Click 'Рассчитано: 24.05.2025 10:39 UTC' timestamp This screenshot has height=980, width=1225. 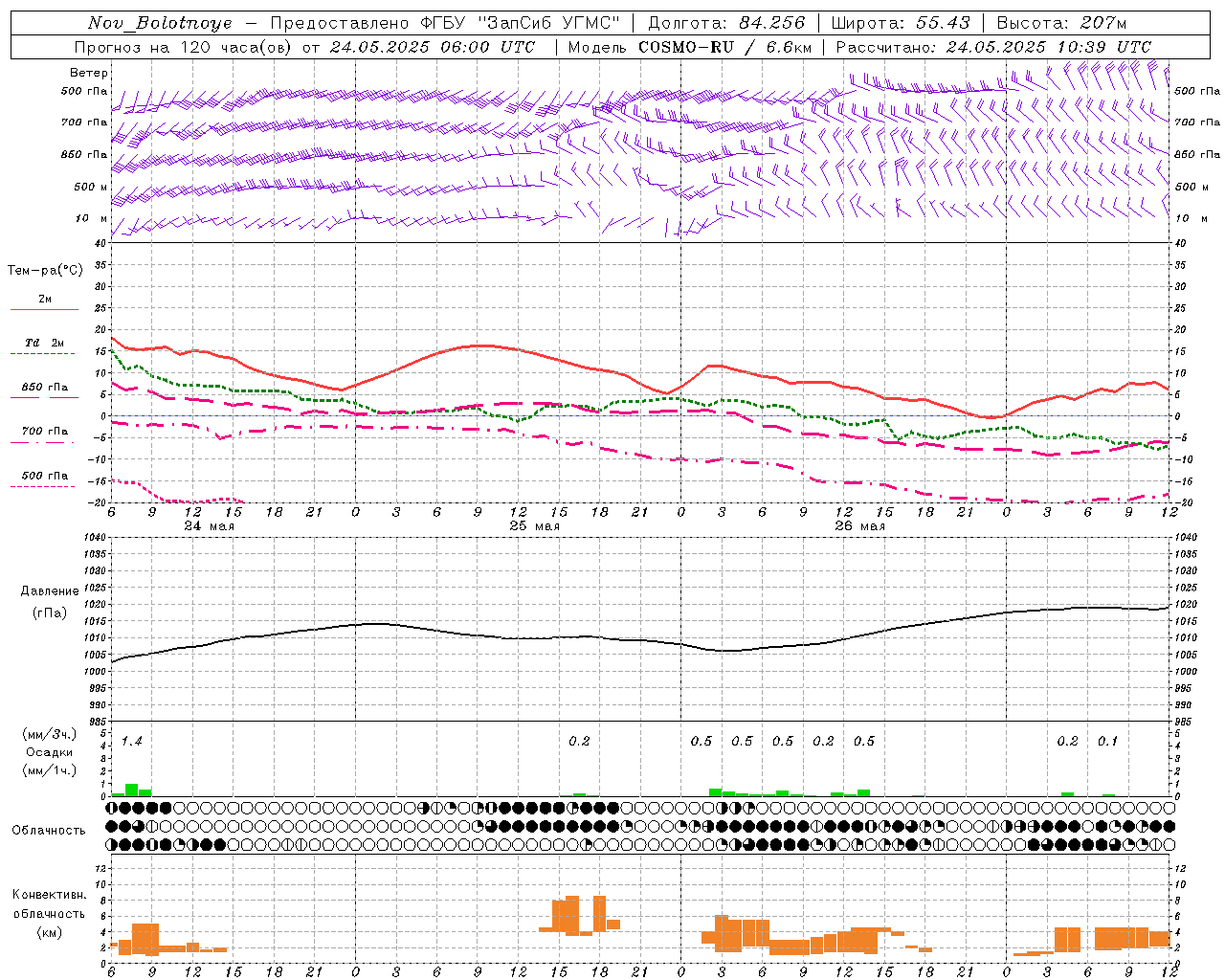pos(993,47)
